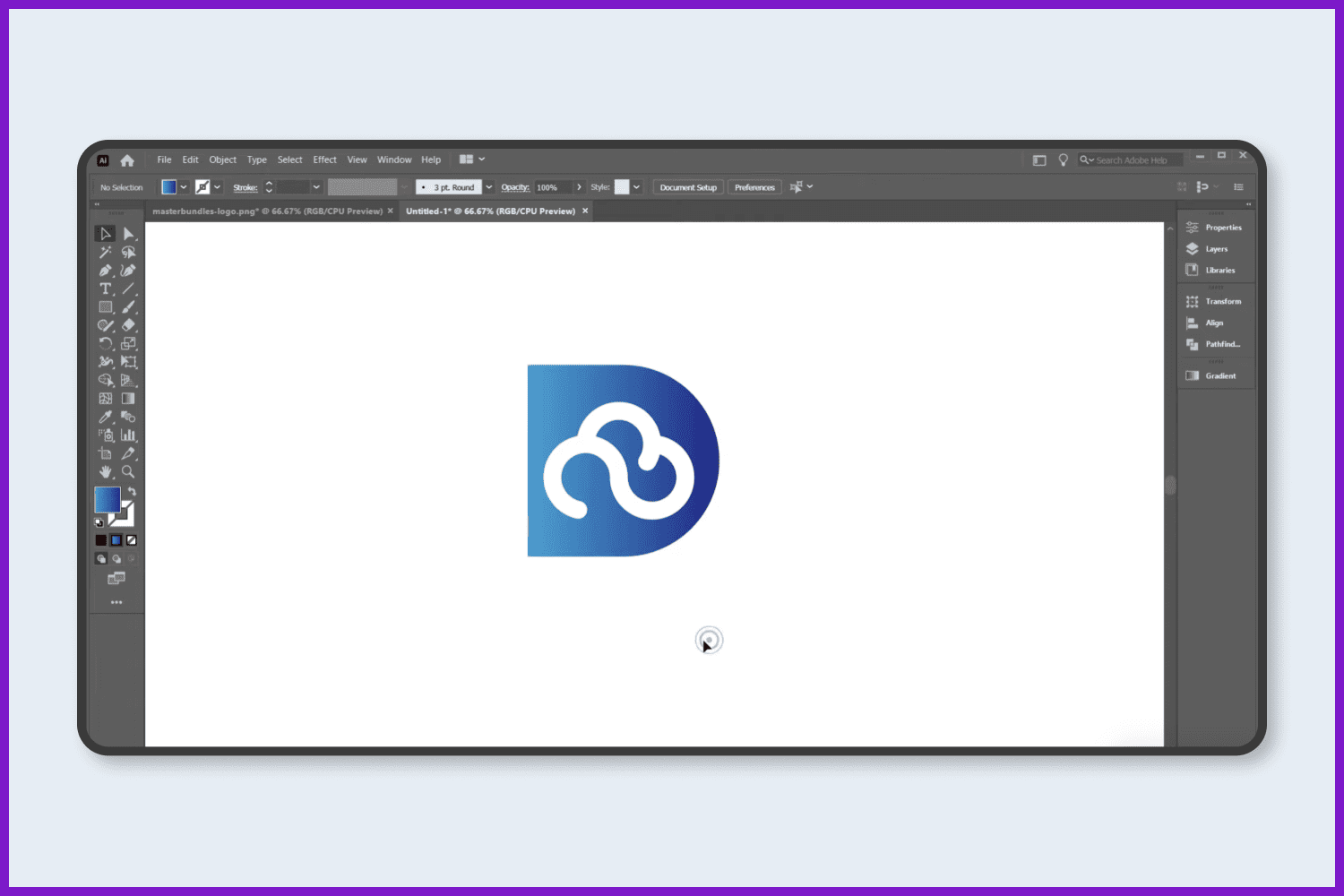This screenshot has width=1344, height=896.
Task: Select the Eyedropper tool
Action: [106, 417]
